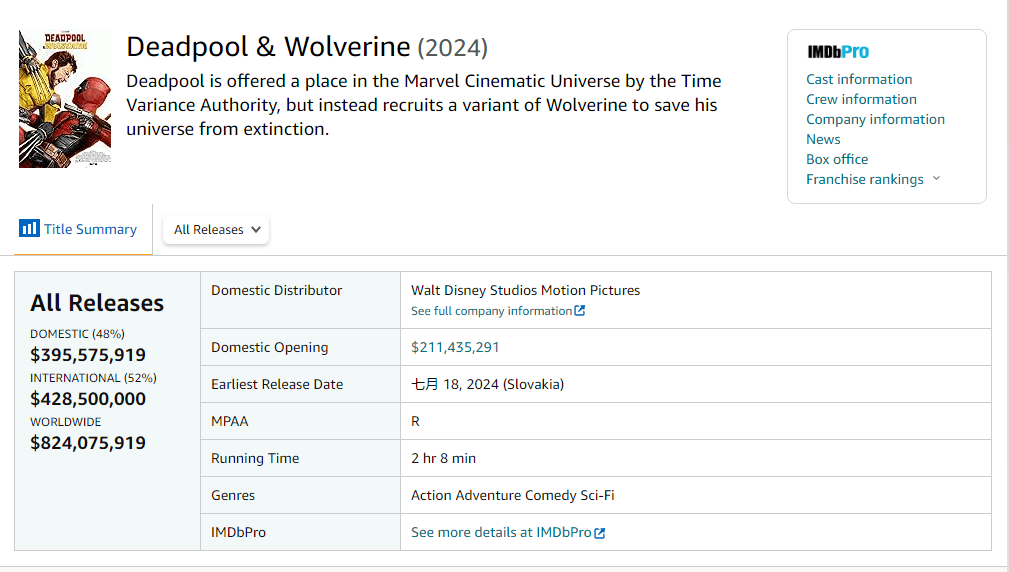Click the domestic opening amount $211,435,291
This screenshot has height=572, width=1009.
tap(455, 348)
